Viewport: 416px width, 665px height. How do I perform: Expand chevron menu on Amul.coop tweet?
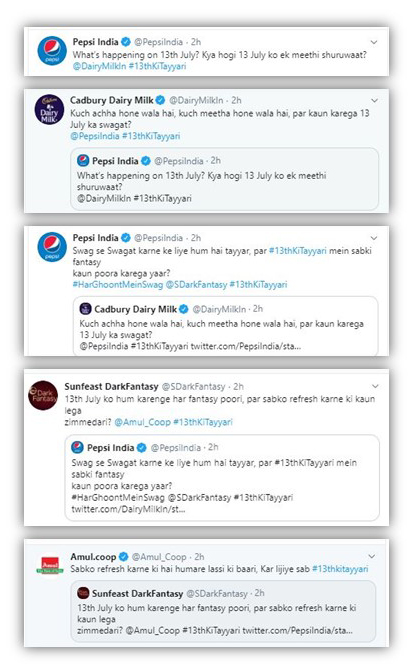[371, 556]
